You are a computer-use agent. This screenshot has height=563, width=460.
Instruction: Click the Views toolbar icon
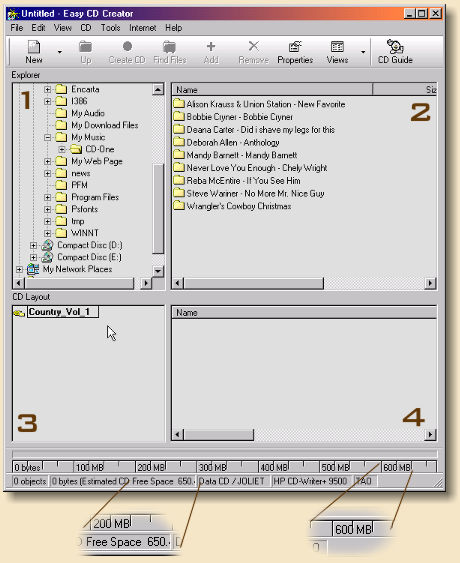(337, 52)
